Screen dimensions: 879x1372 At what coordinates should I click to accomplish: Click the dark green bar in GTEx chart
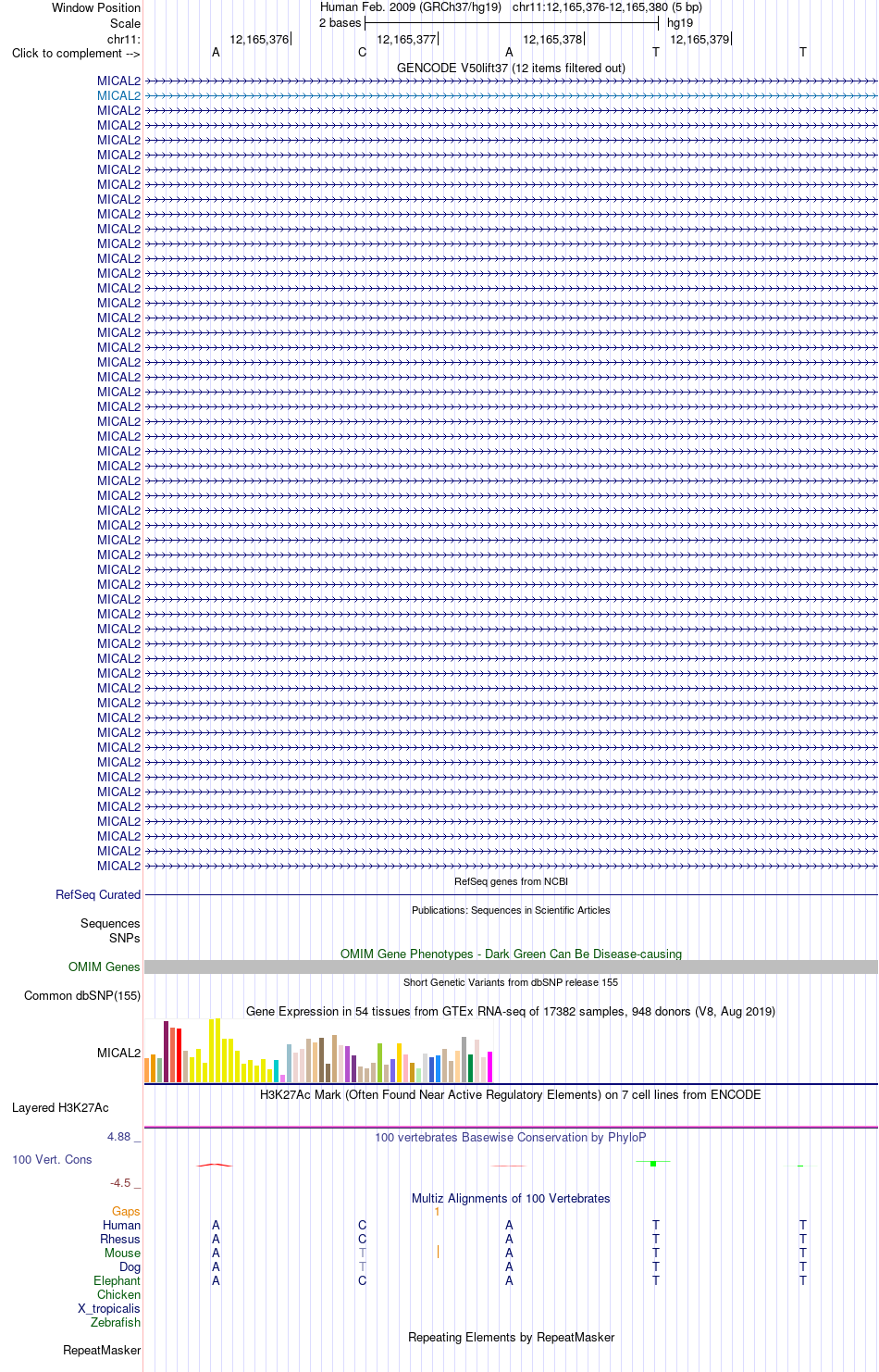pos(471,1067)
